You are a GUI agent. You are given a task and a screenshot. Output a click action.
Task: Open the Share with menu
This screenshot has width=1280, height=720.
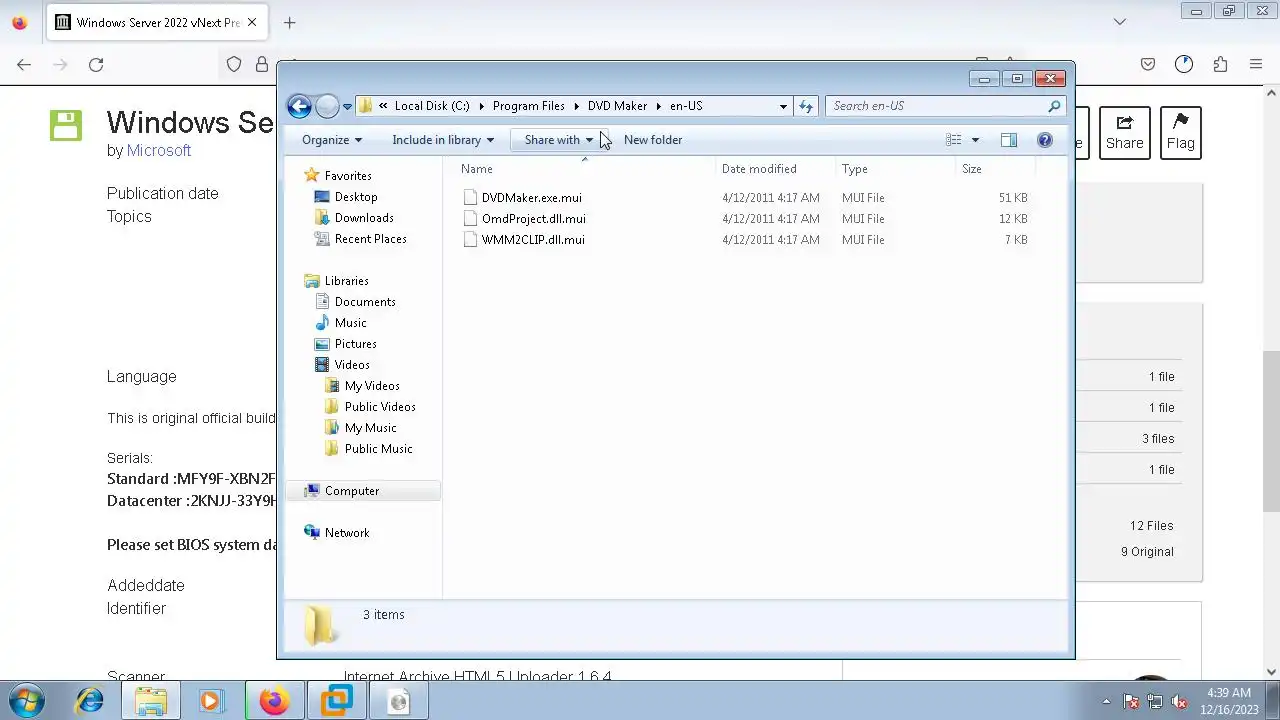coord(559,140)
